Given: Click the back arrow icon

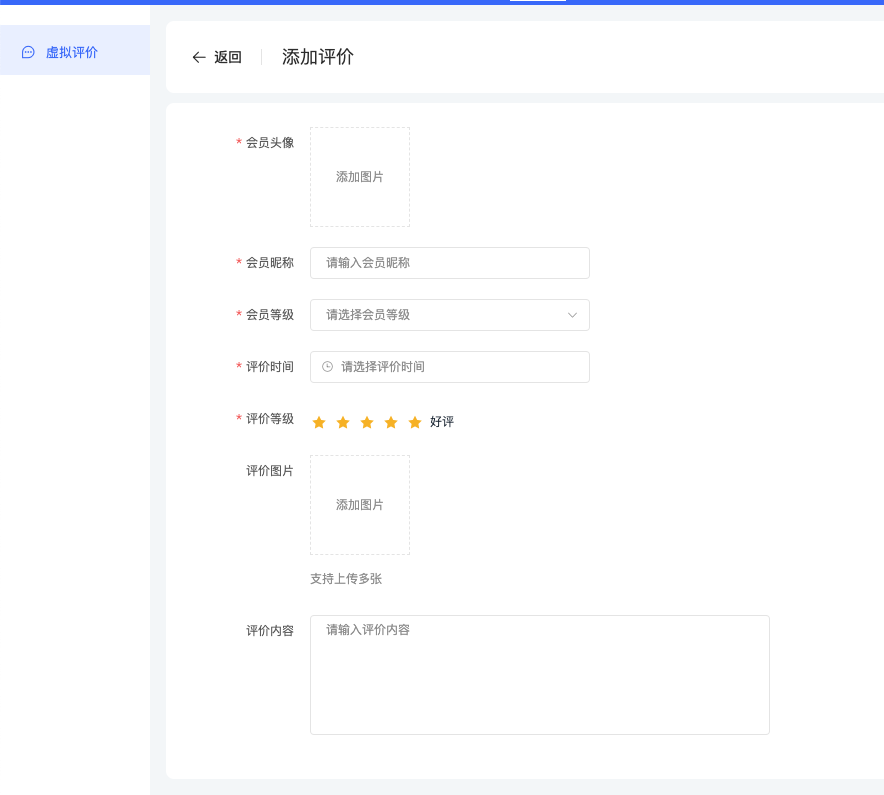Looking at the screenshot, I should click(x=199, y=57).
